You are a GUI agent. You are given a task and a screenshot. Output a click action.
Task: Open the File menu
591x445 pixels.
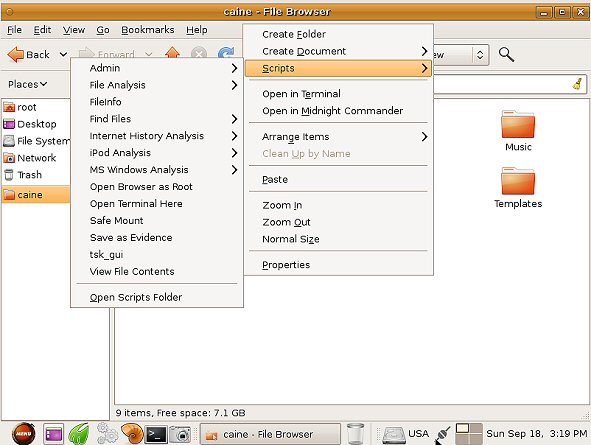pyautogui.click(x=14, y=30)
